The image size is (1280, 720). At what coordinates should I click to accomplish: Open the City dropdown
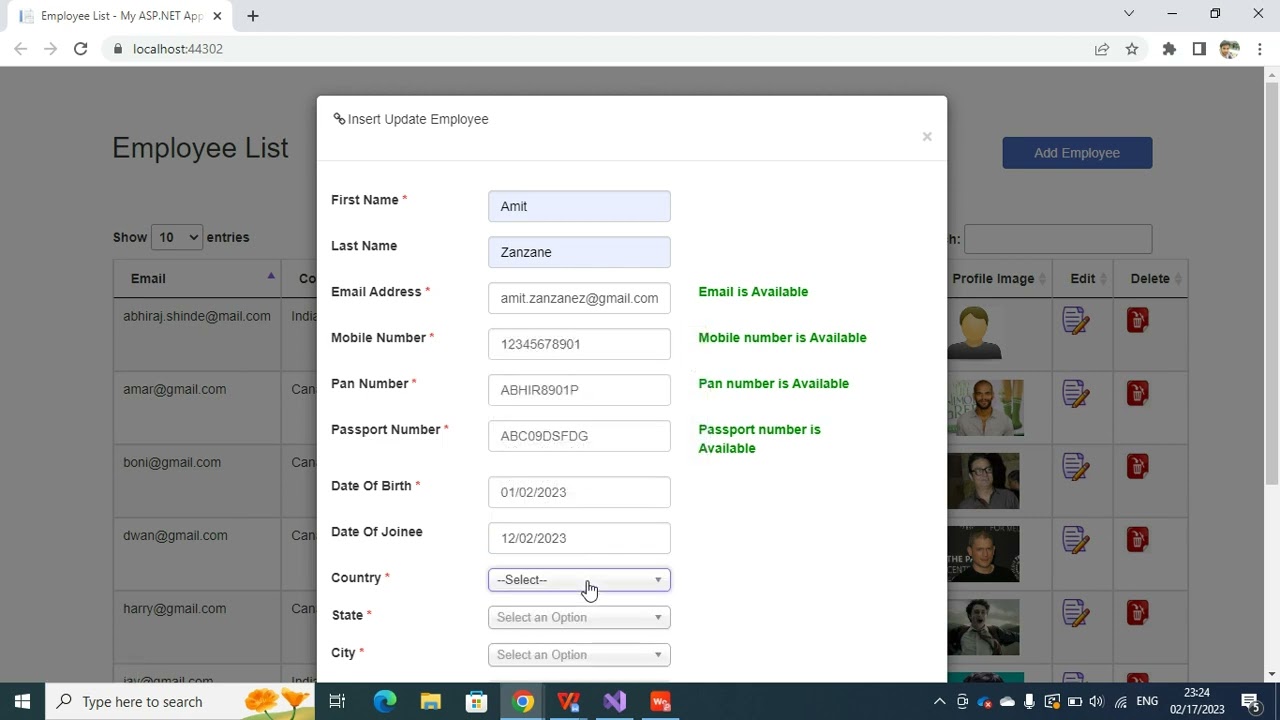[579, 655]
